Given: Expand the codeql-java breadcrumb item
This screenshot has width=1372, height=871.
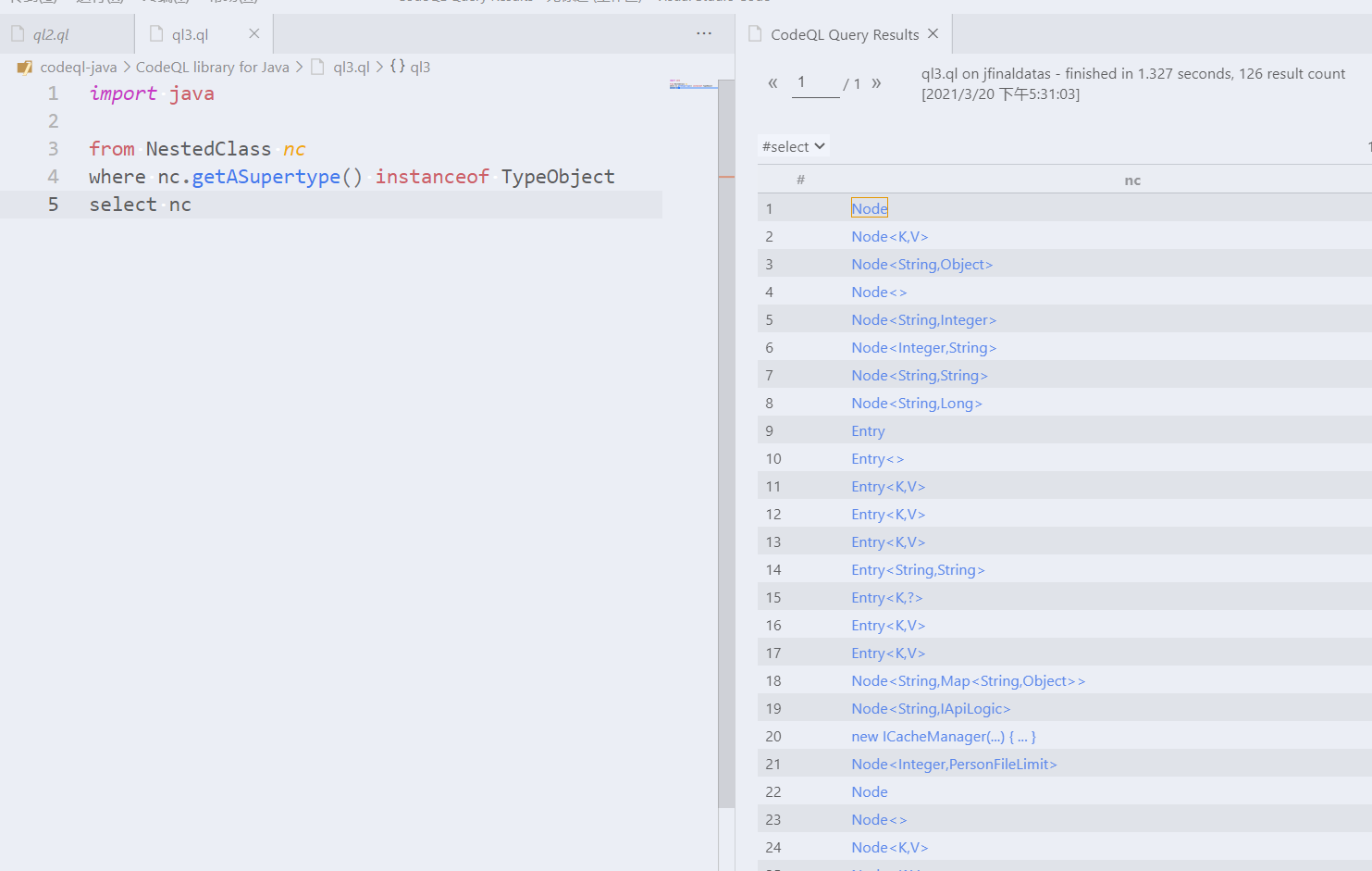Looking at the screenshot, I should point(78,67).
